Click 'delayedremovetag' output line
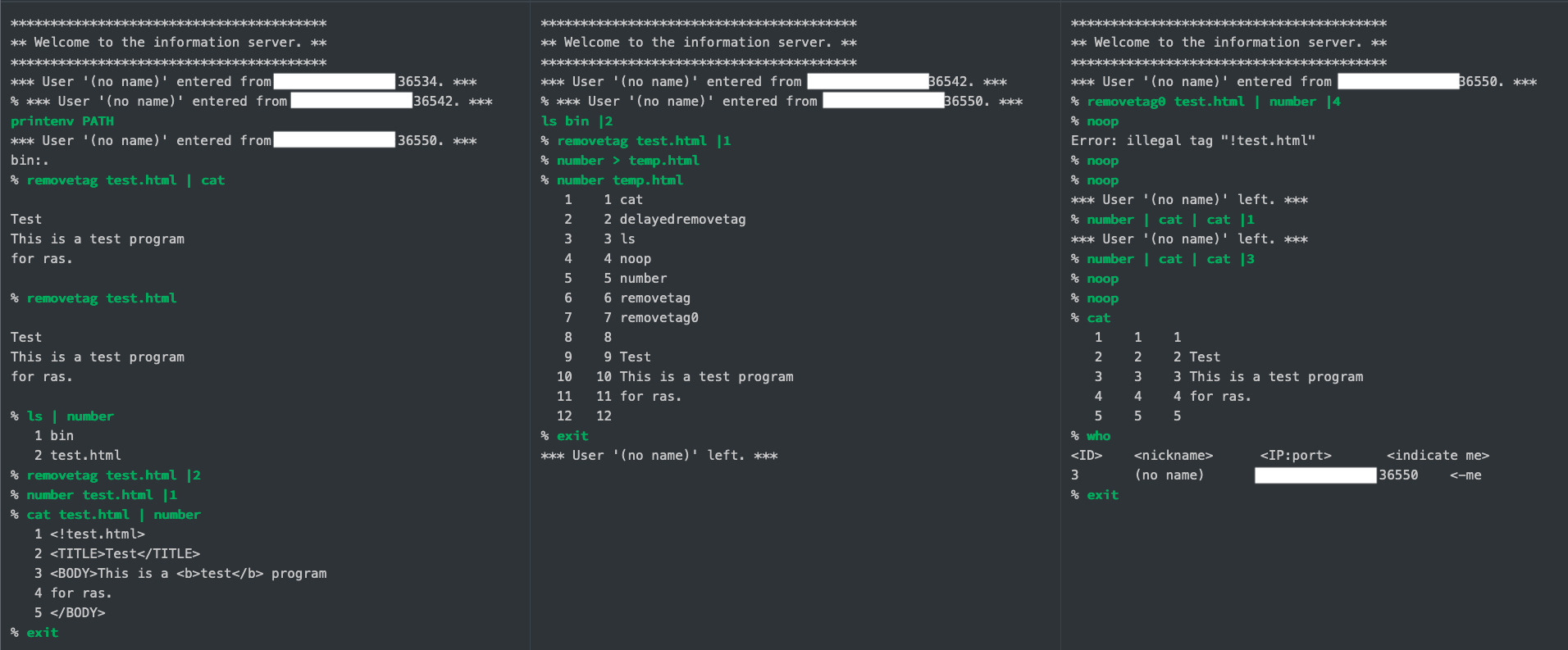Image resolution: width=1568 pixels, height=650 pixels. pyautogui.click(x=682, y=220)
